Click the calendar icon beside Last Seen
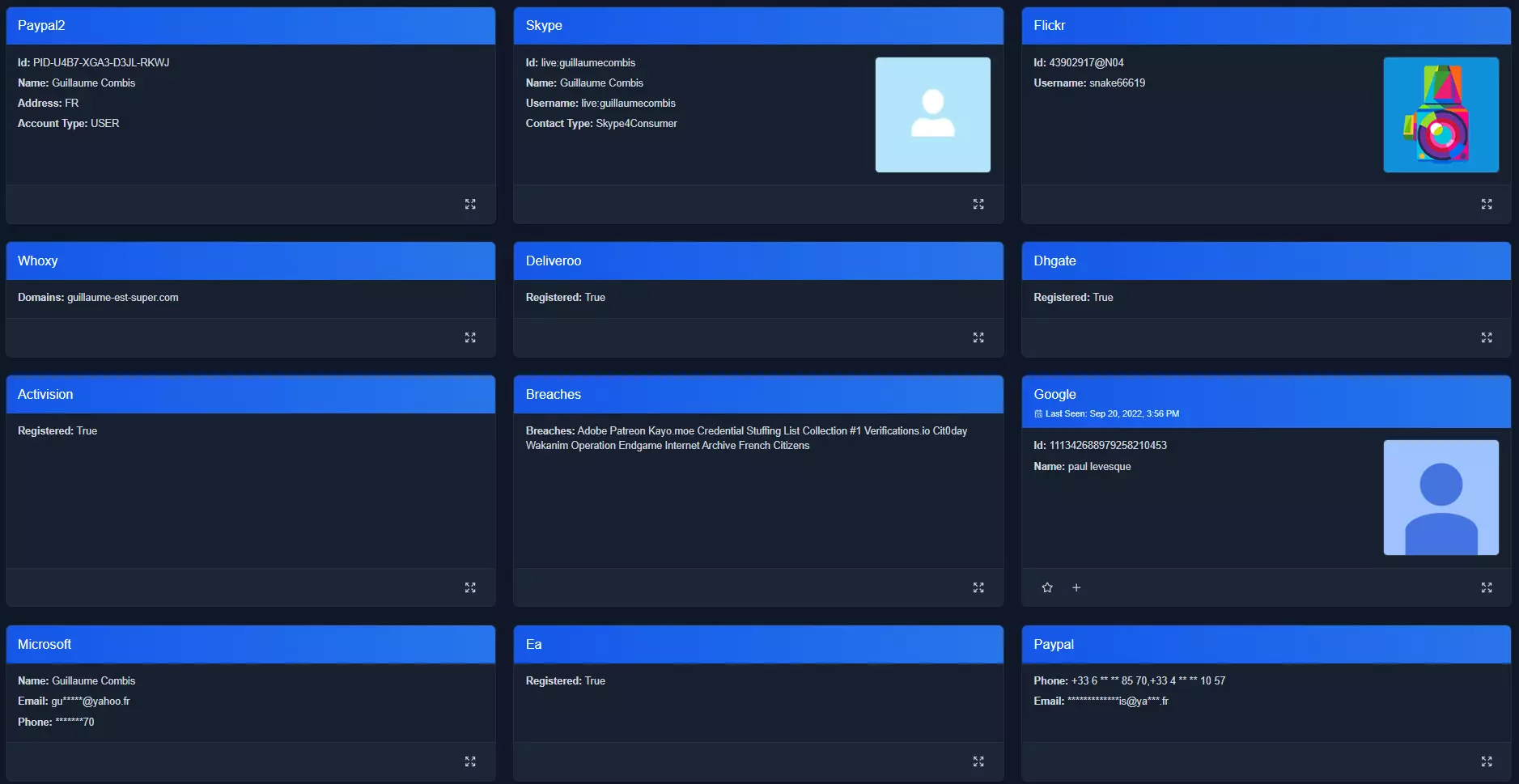1519x784 pixels. [x=1038, y=413]
